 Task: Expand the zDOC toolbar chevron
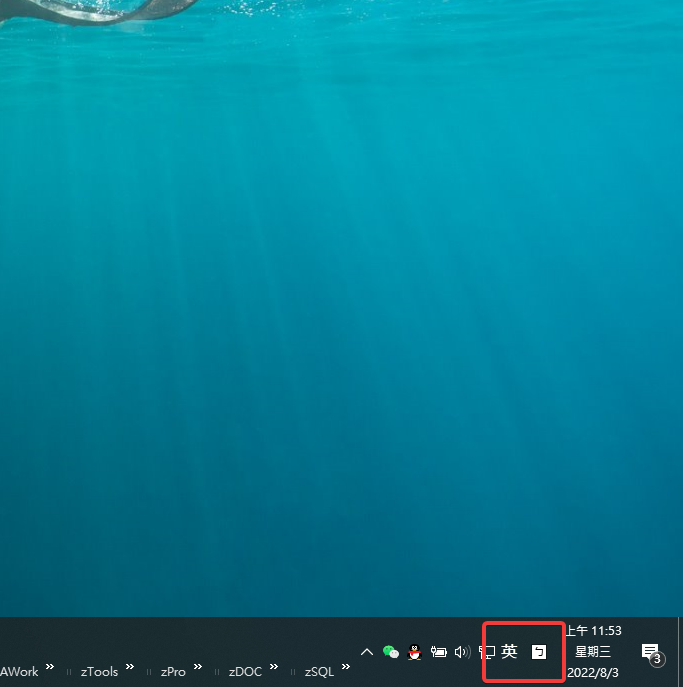[x=274, y=667]
